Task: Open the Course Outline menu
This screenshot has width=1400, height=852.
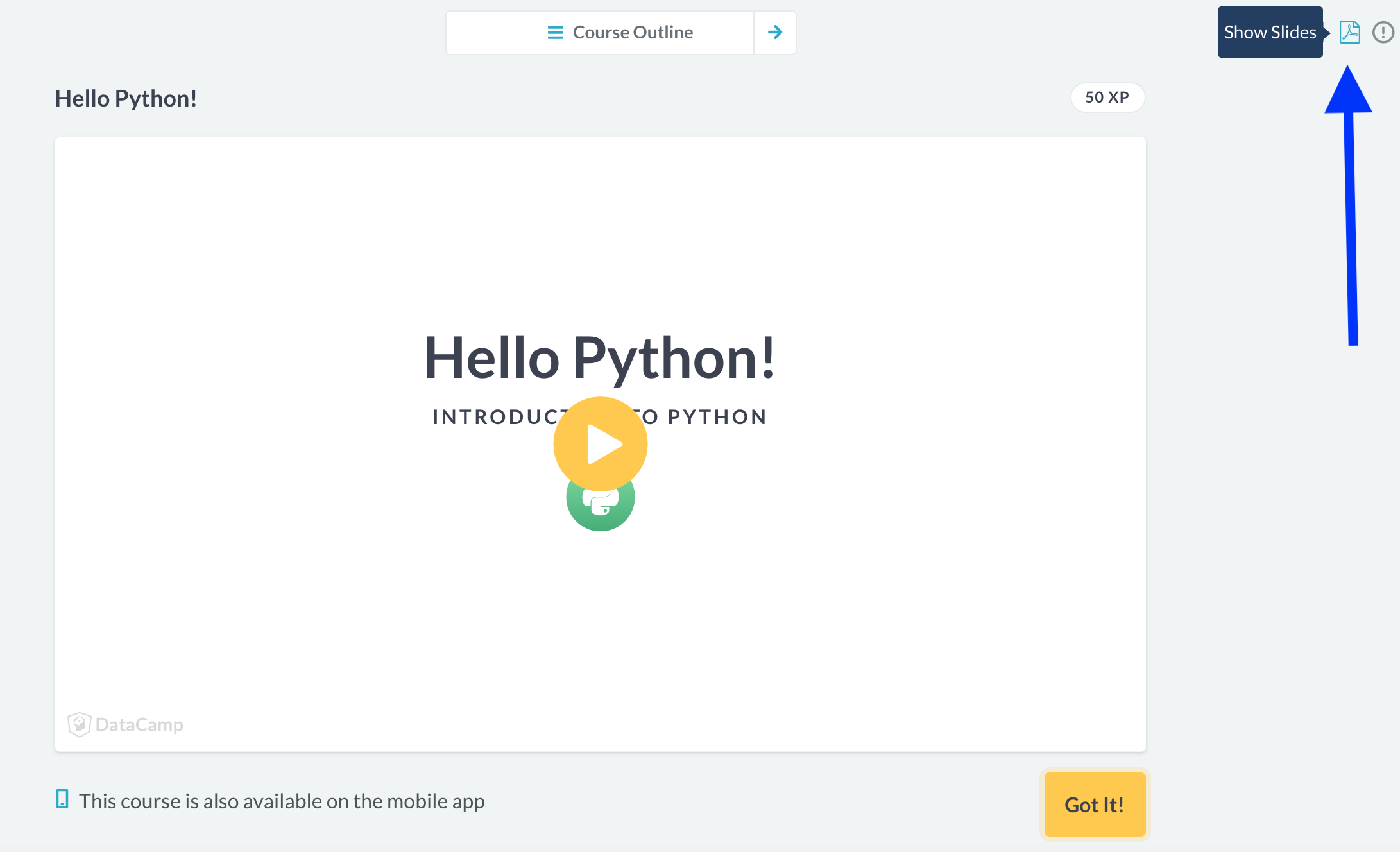Action: click(x=600, y=32)
